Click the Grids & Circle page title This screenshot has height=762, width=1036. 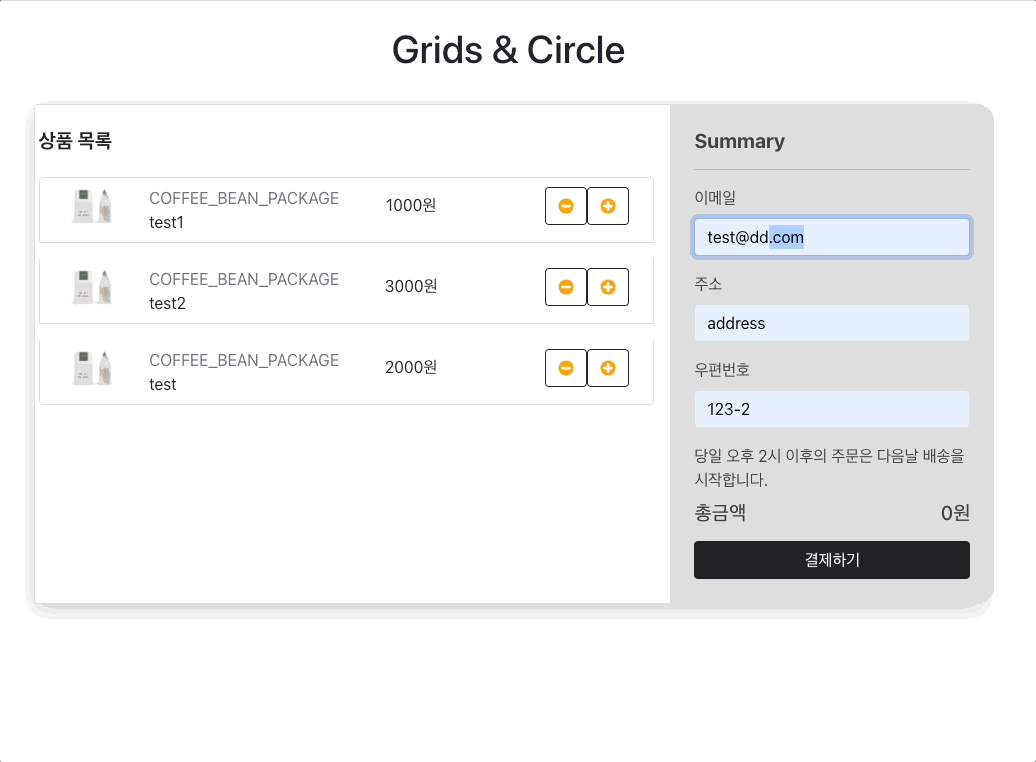[509, 50]
